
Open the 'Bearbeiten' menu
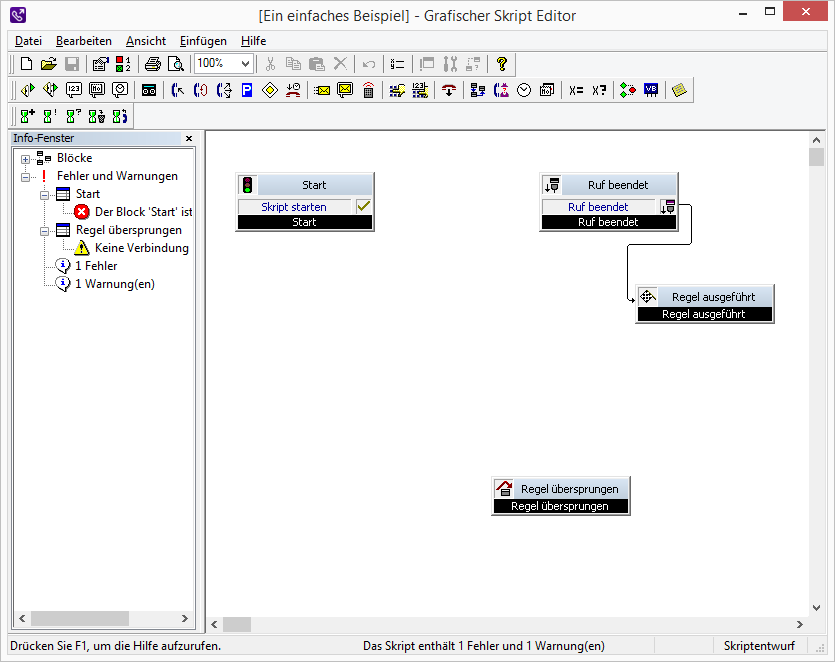click(83, 41)
